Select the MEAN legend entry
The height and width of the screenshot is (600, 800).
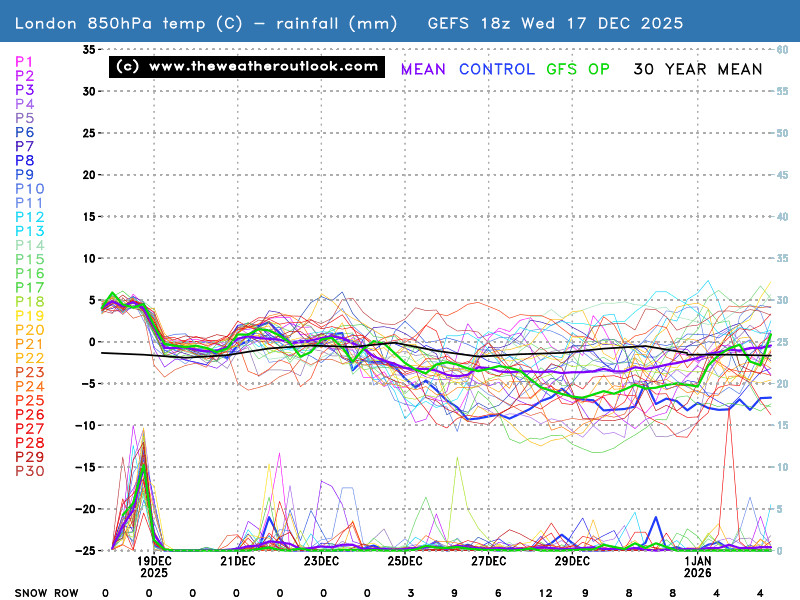pyautogui.click(x=422, y=69)
